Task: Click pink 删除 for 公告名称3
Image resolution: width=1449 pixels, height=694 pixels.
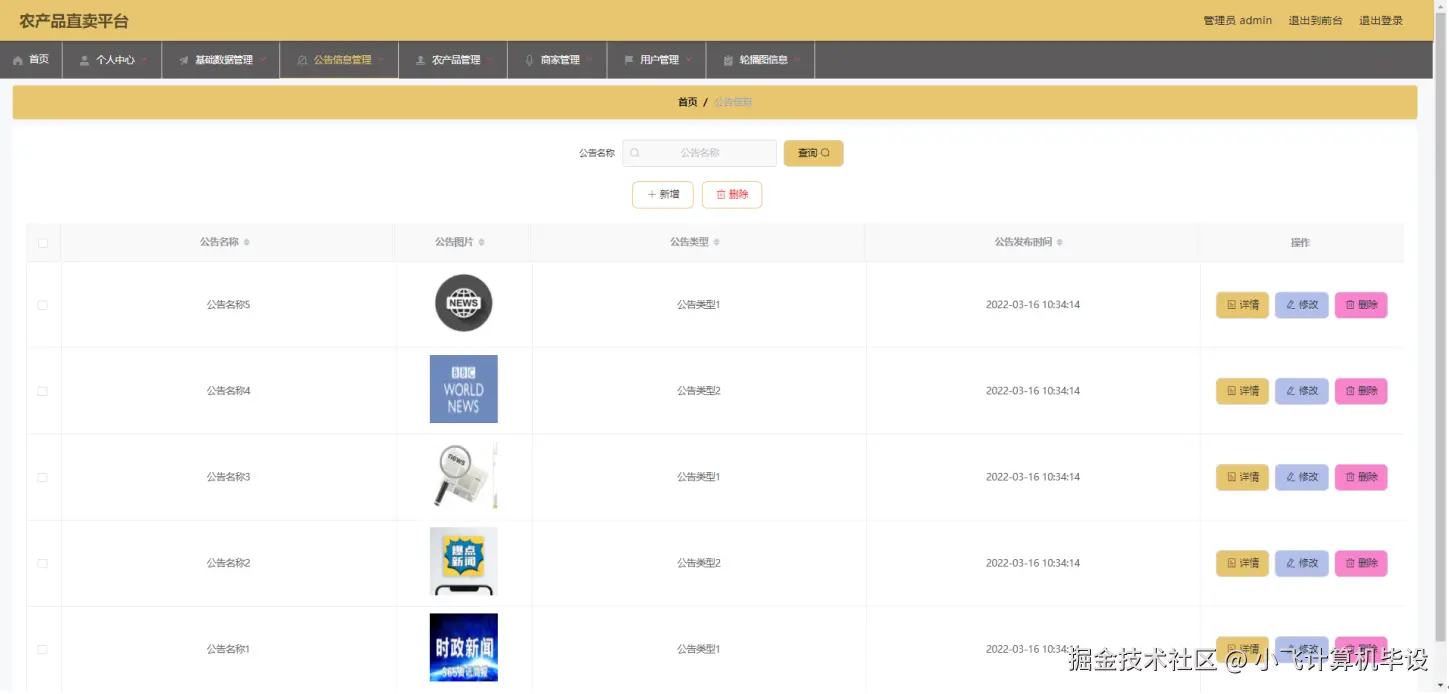Action: click(1361, 477)
